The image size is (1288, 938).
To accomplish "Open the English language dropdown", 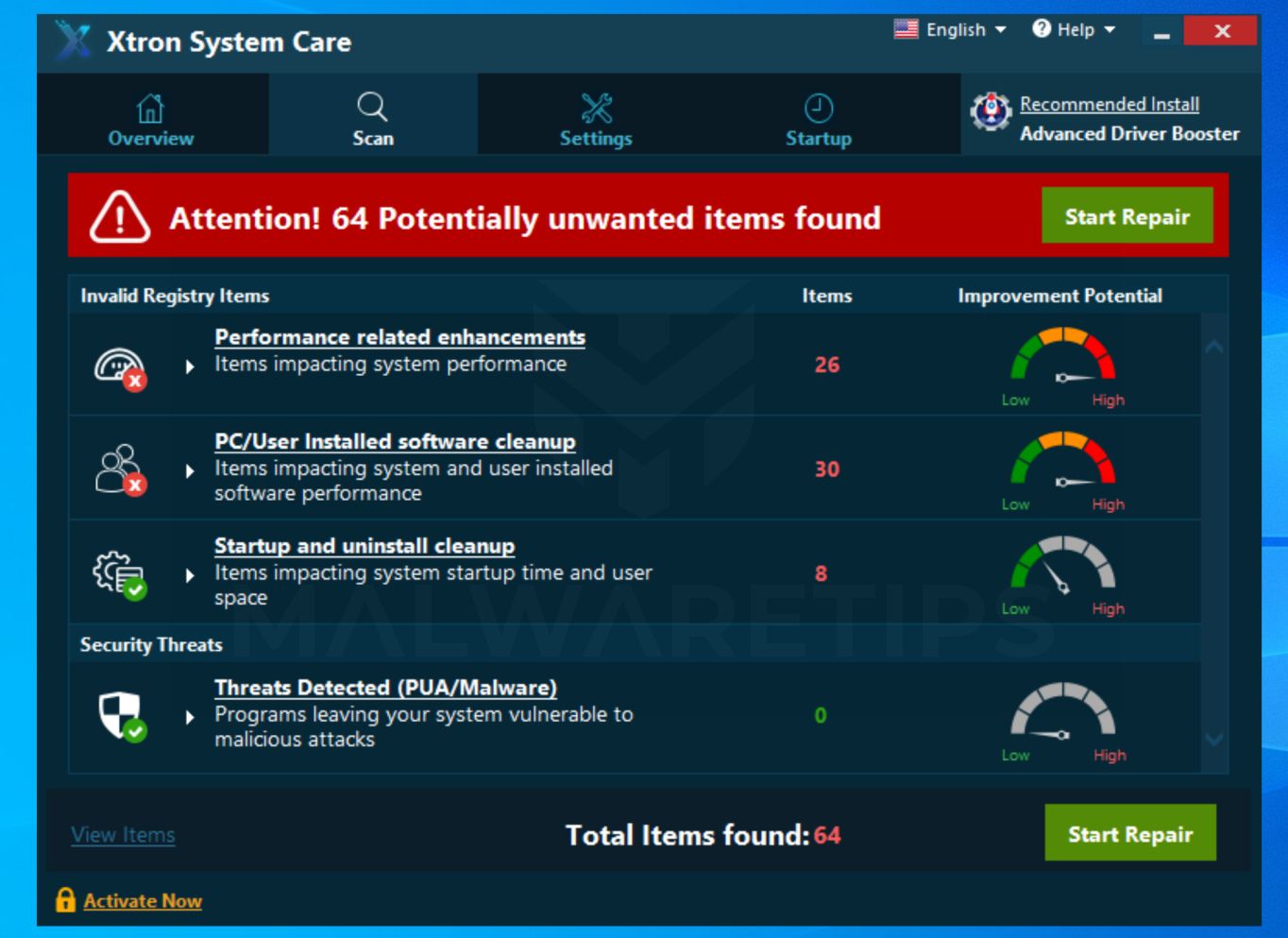I will click(x=950, y=29).
